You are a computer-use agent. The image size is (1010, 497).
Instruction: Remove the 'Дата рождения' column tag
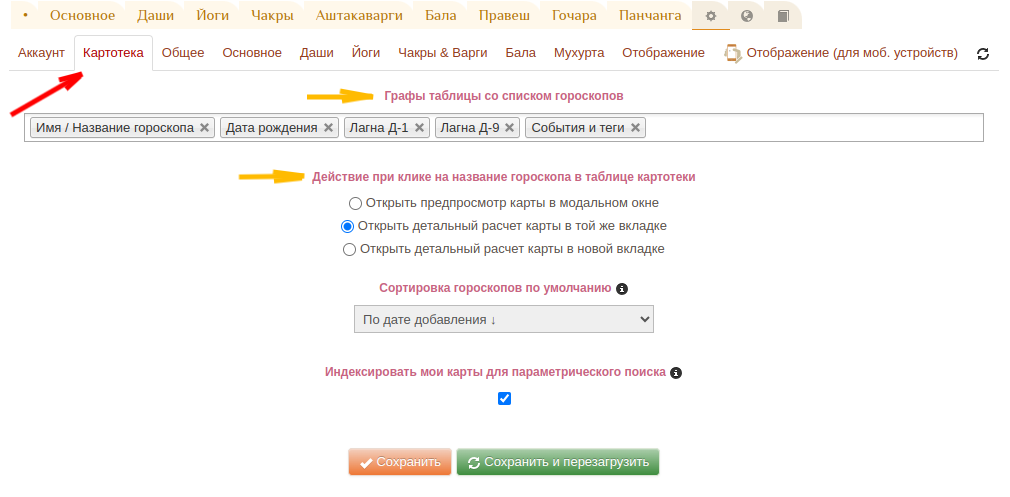328,127
